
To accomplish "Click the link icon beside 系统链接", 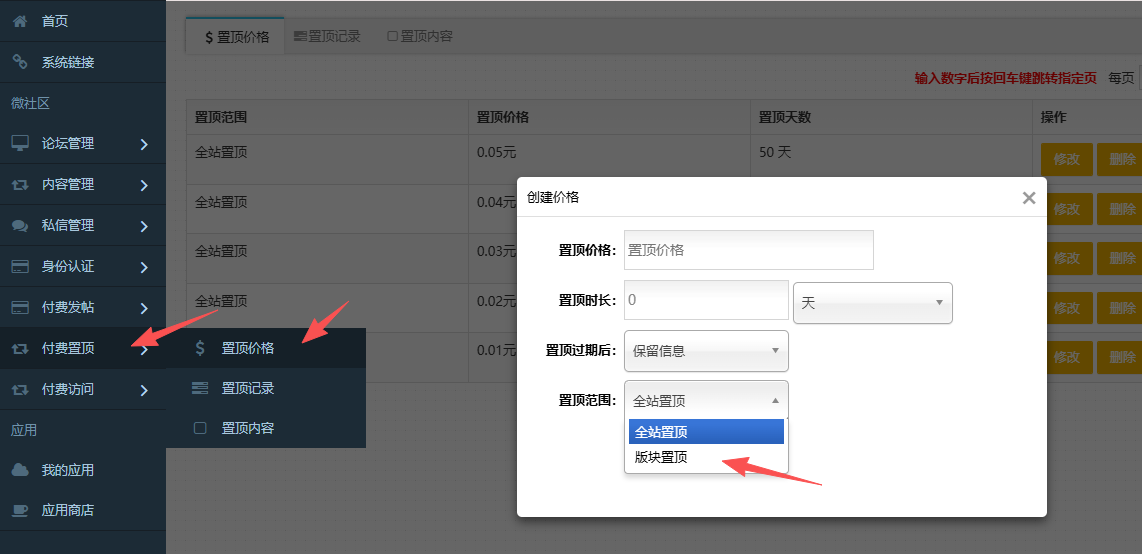I will [20, 62].
